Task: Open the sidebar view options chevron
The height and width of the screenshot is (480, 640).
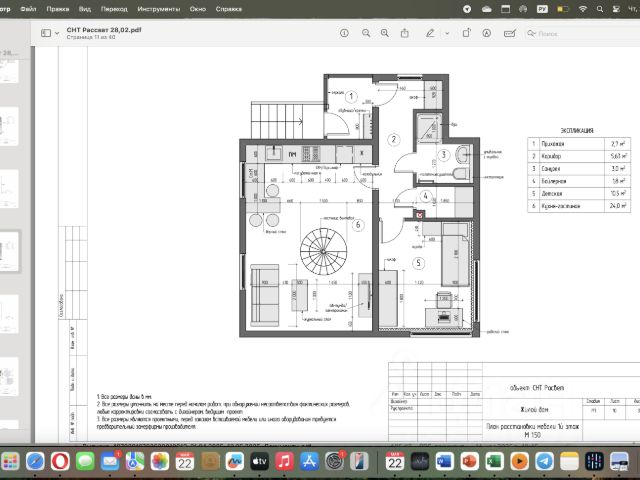Action: pos(57,33)
